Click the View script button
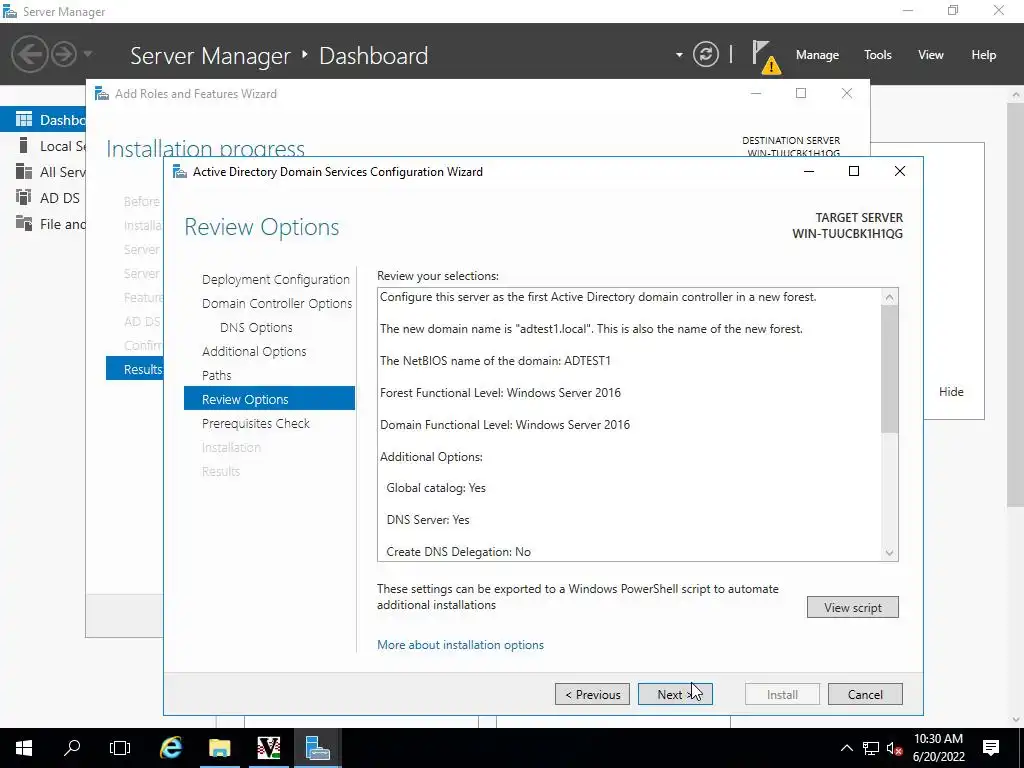This screenshot has width=1024, height=768. click(x=852, y=607)
